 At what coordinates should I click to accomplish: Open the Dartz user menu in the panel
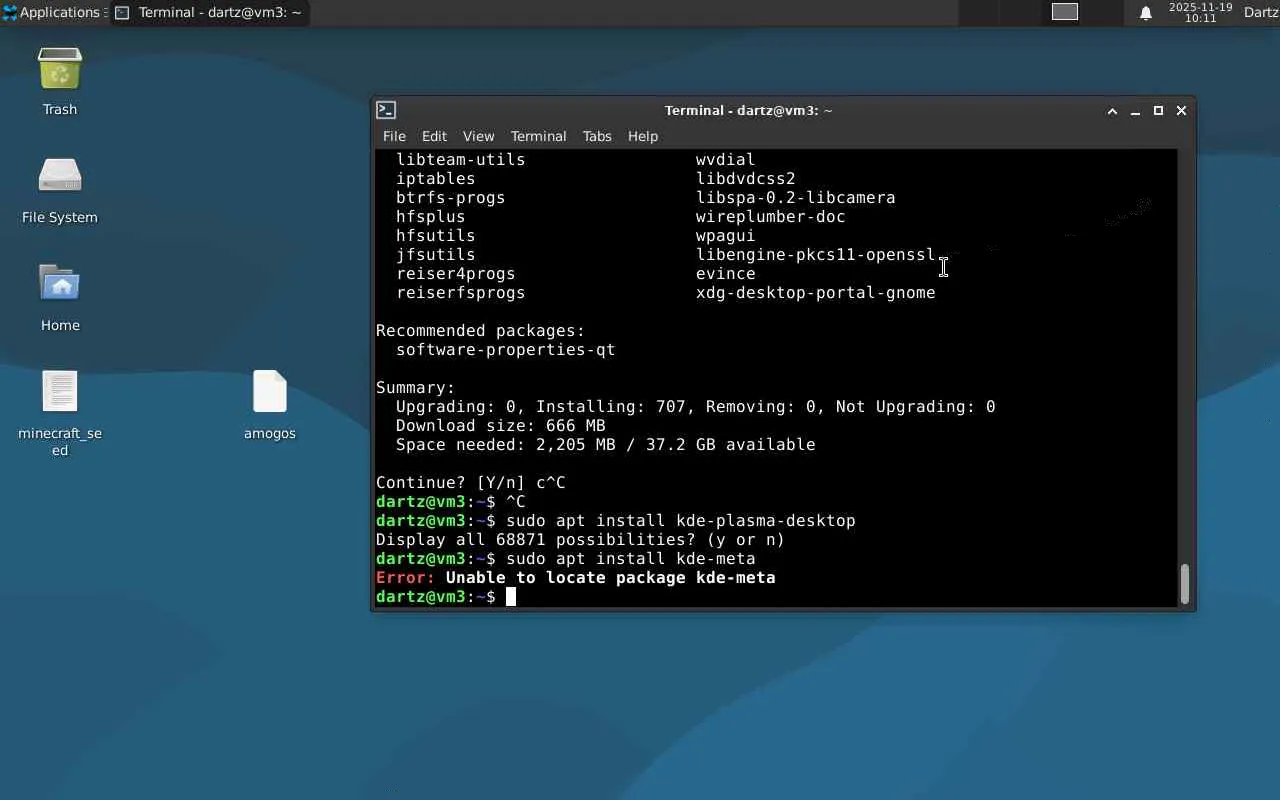(1261, 13)
